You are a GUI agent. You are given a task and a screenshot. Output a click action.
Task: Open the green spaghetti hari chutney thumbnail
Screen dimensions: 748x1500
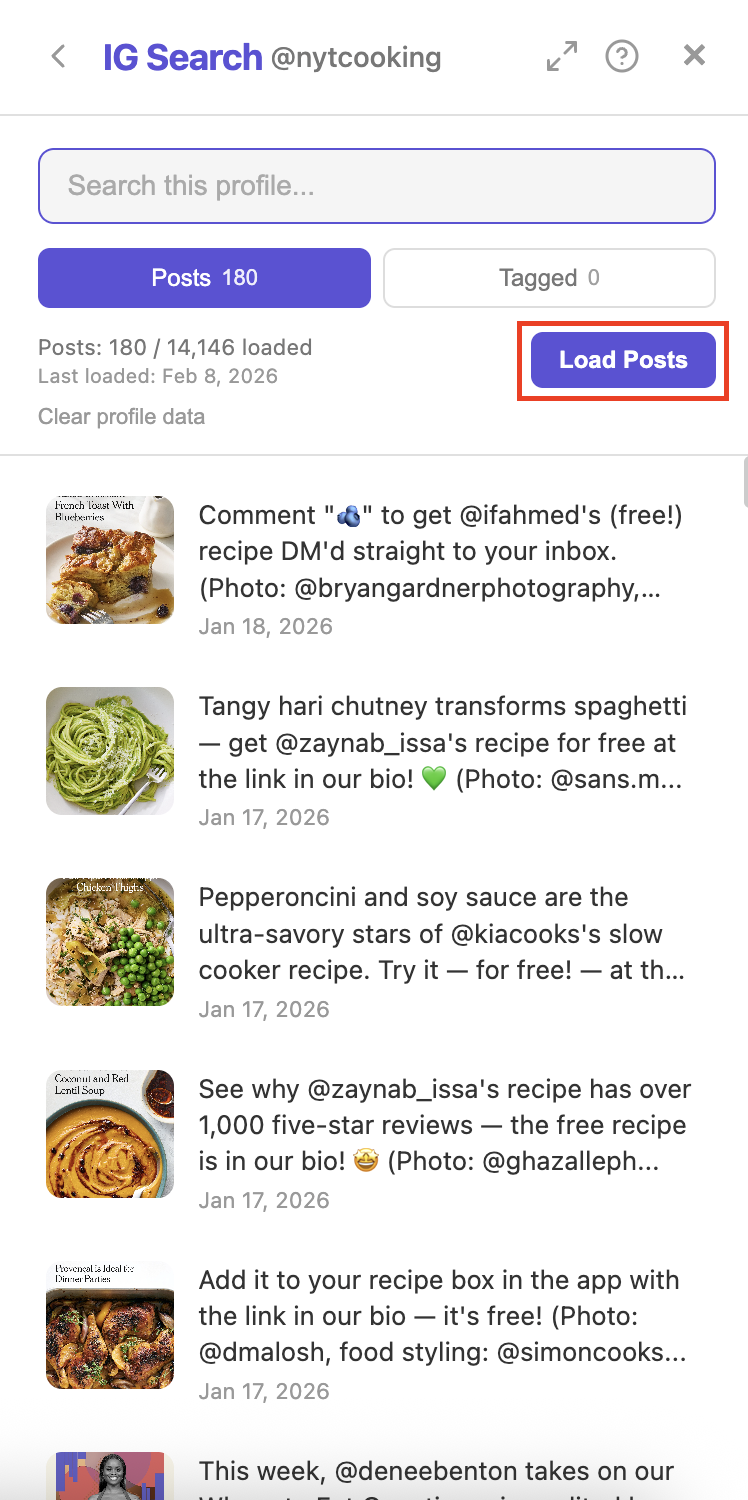click(109, 750)
